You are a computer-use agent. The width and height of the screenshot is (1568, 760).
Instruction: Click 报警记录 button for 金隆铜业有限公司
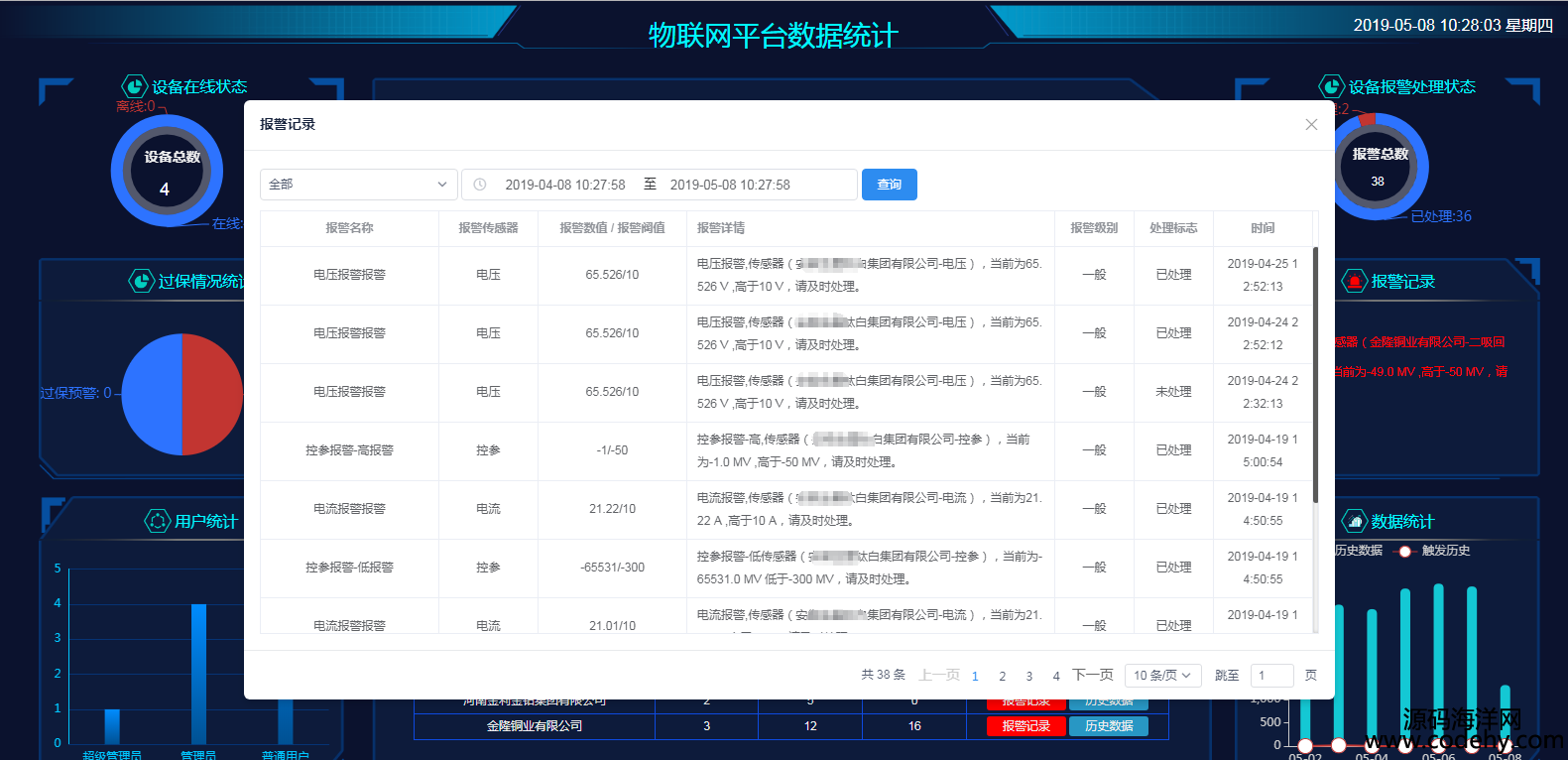[1025, 726]
